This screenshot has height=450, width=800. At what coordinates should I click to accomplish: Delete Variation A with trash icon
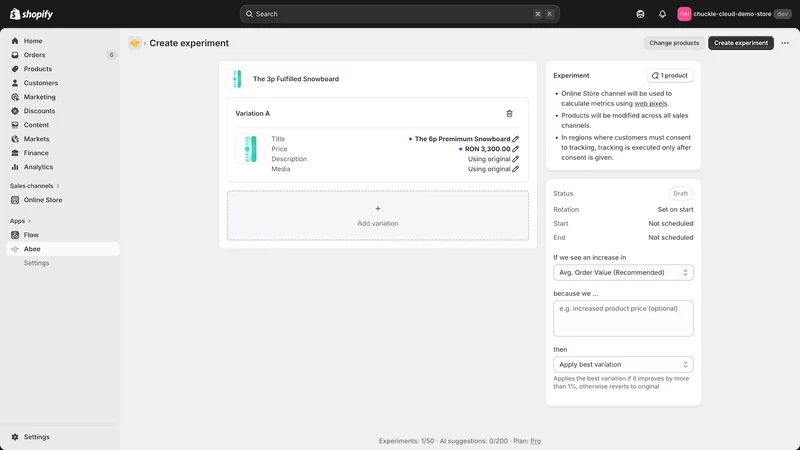click(x=509, y=113)
